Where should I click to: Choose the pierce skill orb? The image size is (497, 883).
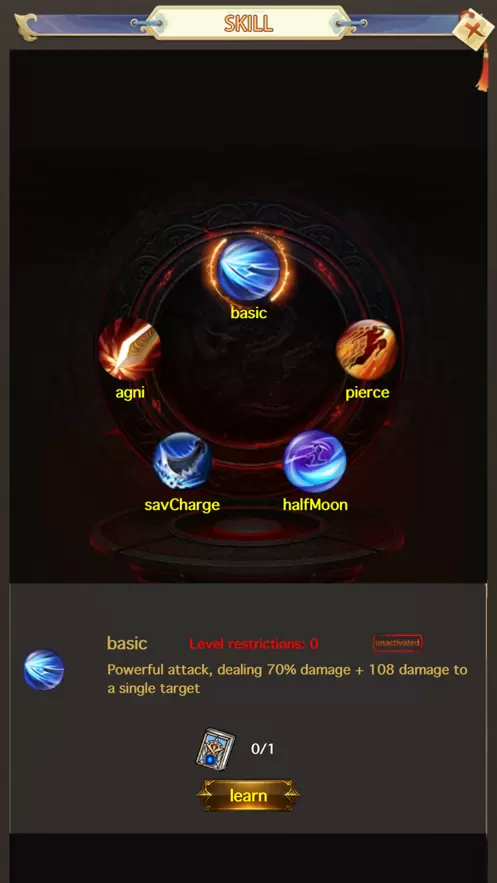[x=366, y=350]
